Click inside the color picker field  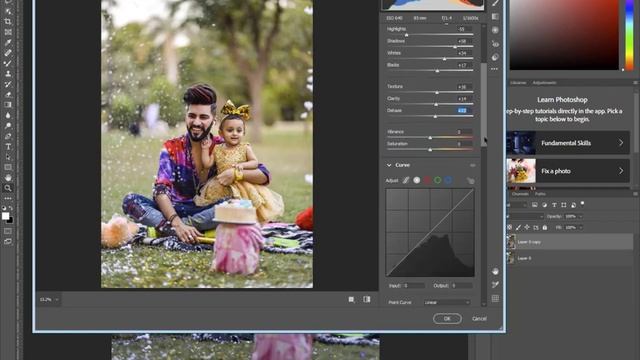pyautogui.click(x=564, y=35)
